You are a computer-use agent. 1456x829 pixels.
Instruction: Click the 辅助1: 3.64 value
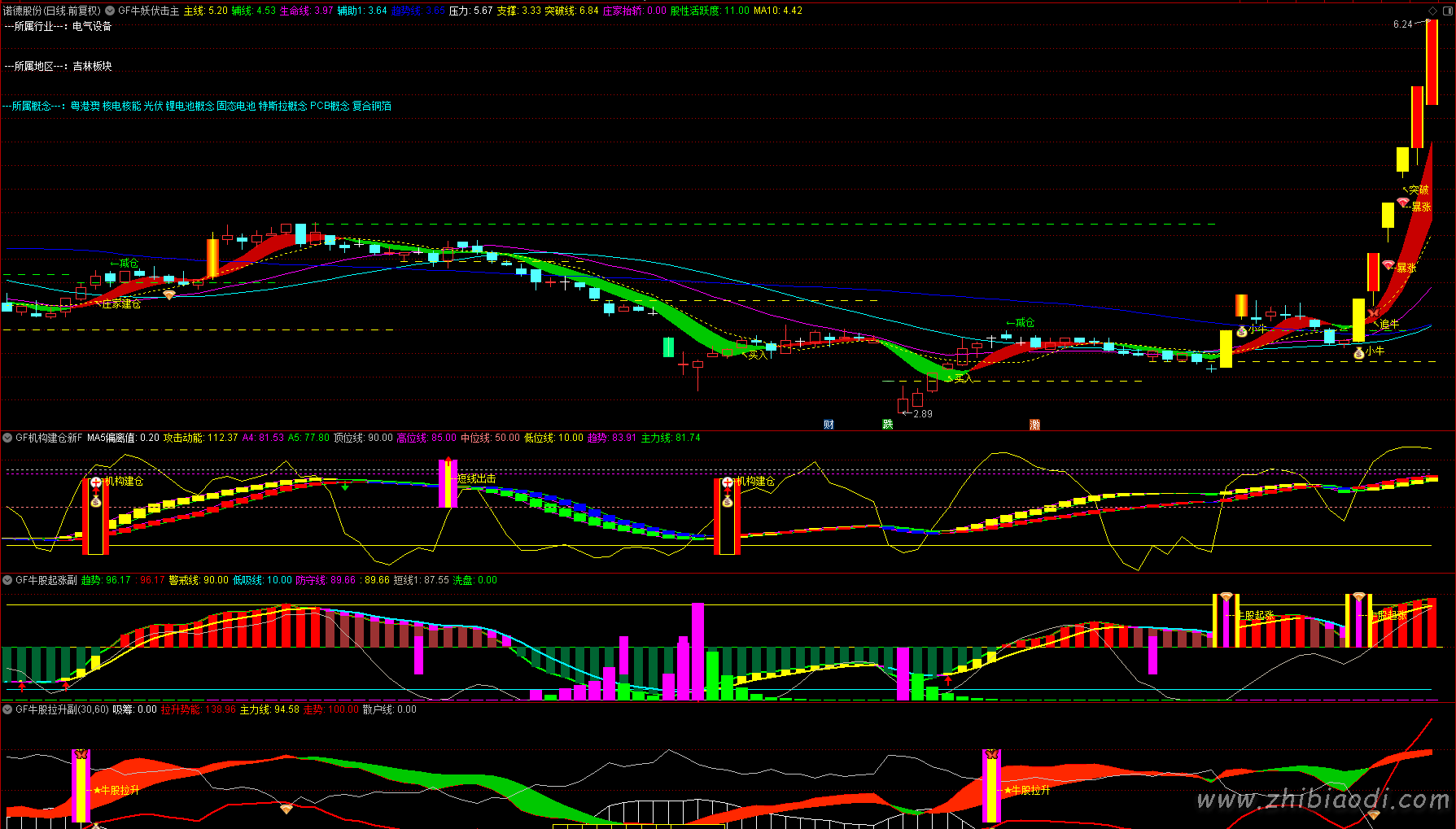coord(362,11)
